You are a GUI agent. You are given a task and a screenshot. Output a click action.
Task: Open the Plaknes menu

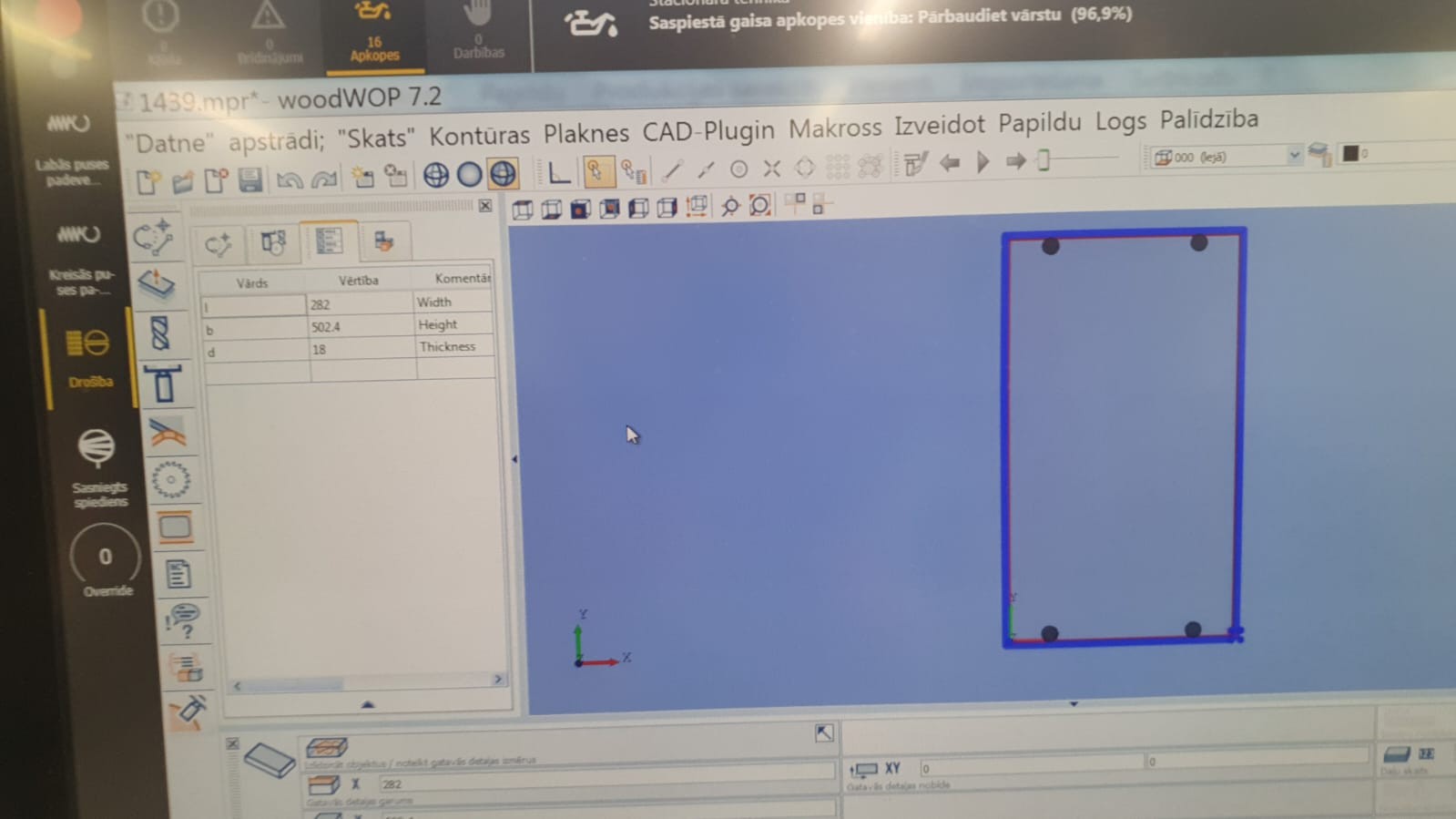coord(585,133)
